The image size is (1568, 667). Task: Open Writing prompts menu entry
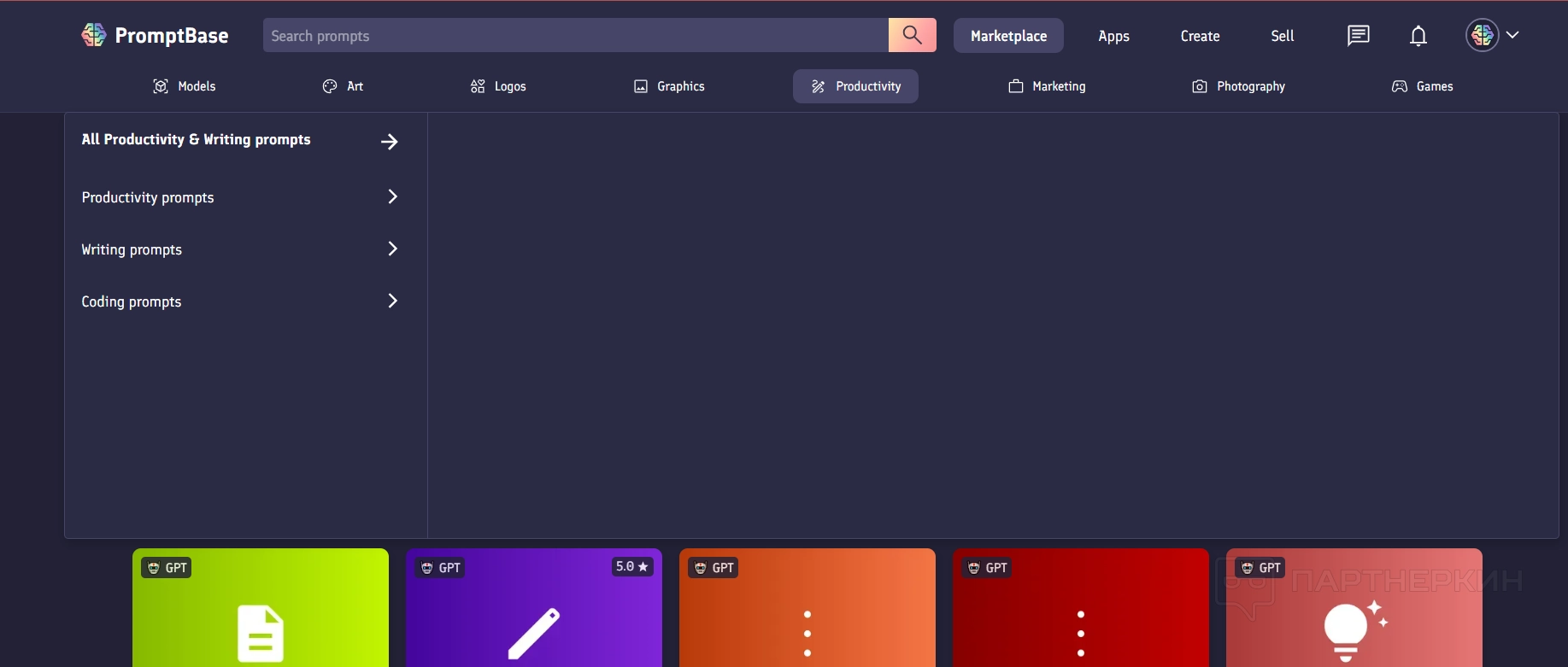(132, 250)
